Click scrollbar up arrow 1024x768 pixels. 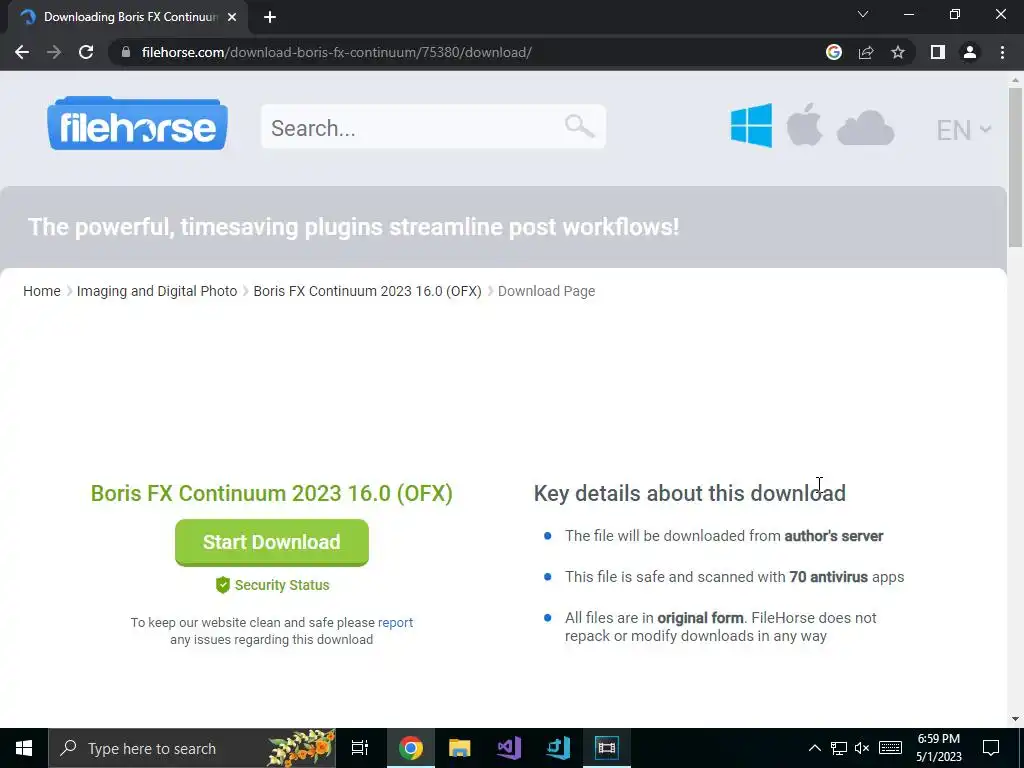(x=1015, y=80)
